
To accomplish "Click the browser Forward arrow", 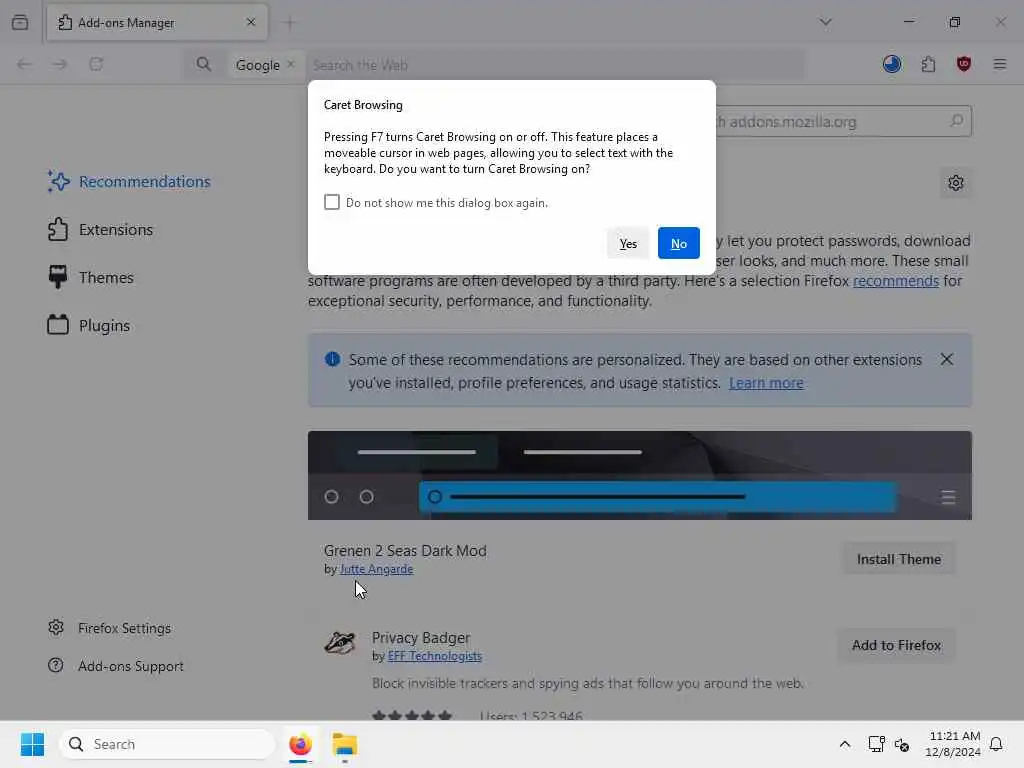I will 60,64.
